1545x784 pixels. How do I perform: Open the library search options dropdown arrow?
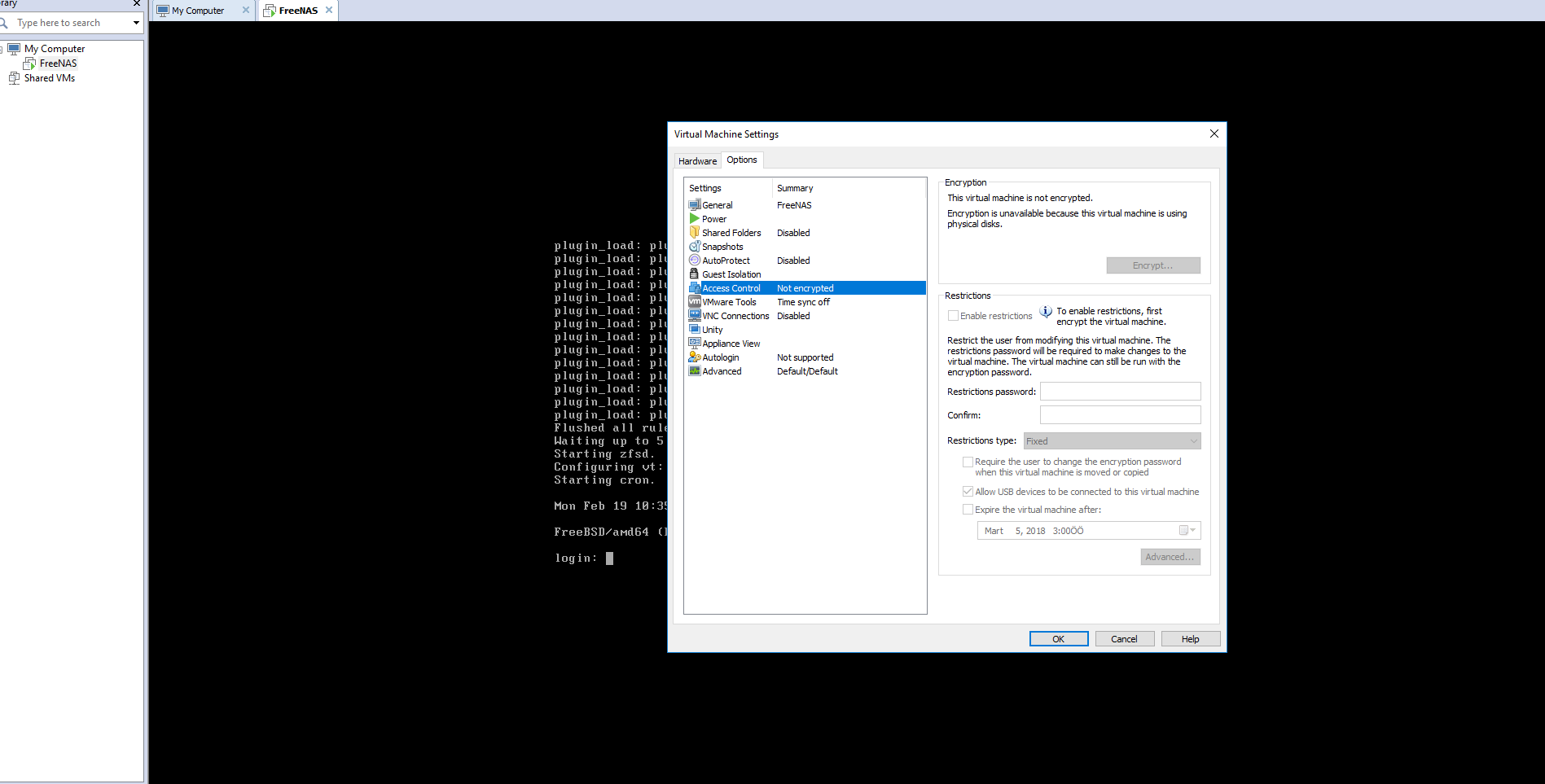(x=136, y=23)
